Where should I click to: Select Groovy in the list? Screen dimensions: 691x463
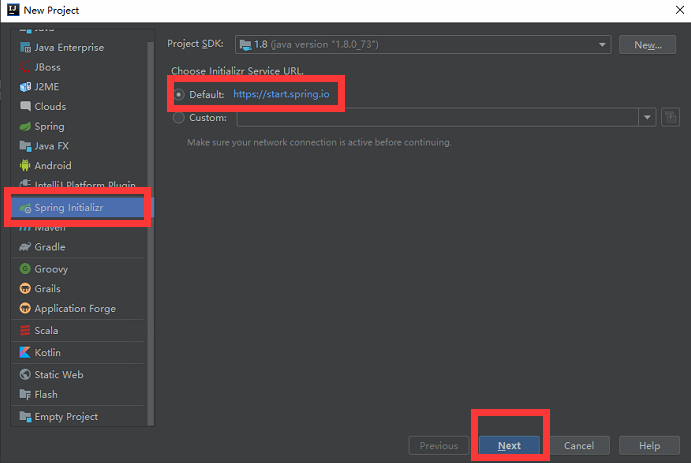click(x=78, y=269)
